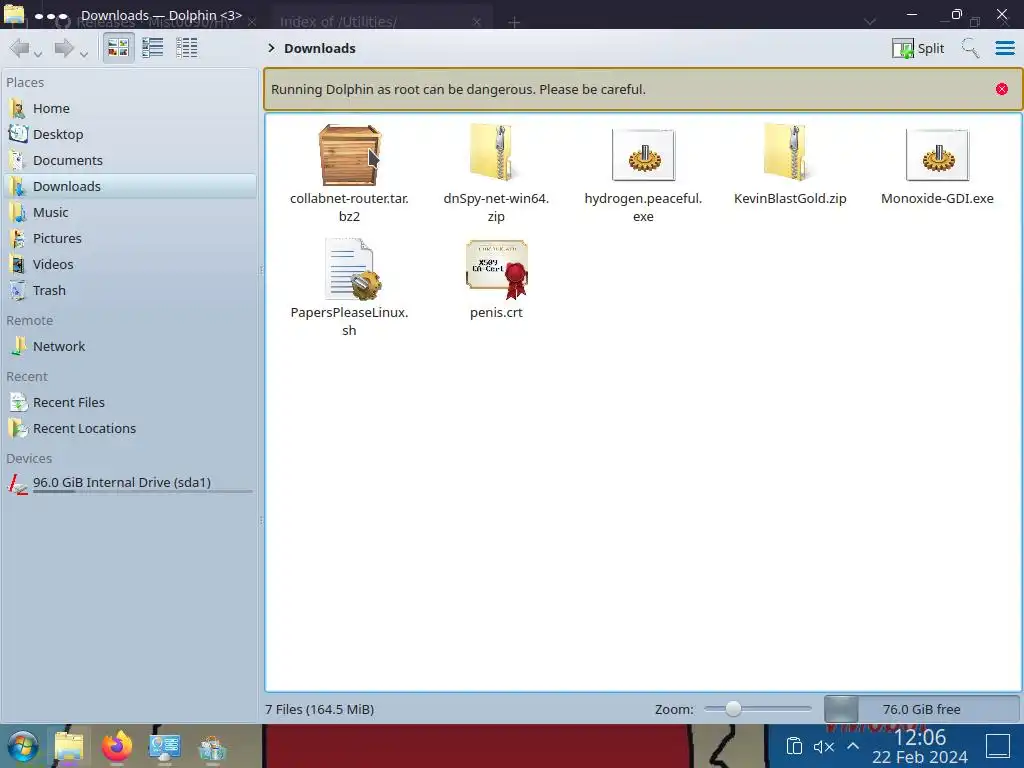Image resolution: width=1024 pixels, height=768 pixels.
Task: Expand hidden system tray icons
Action: (853, 746)
